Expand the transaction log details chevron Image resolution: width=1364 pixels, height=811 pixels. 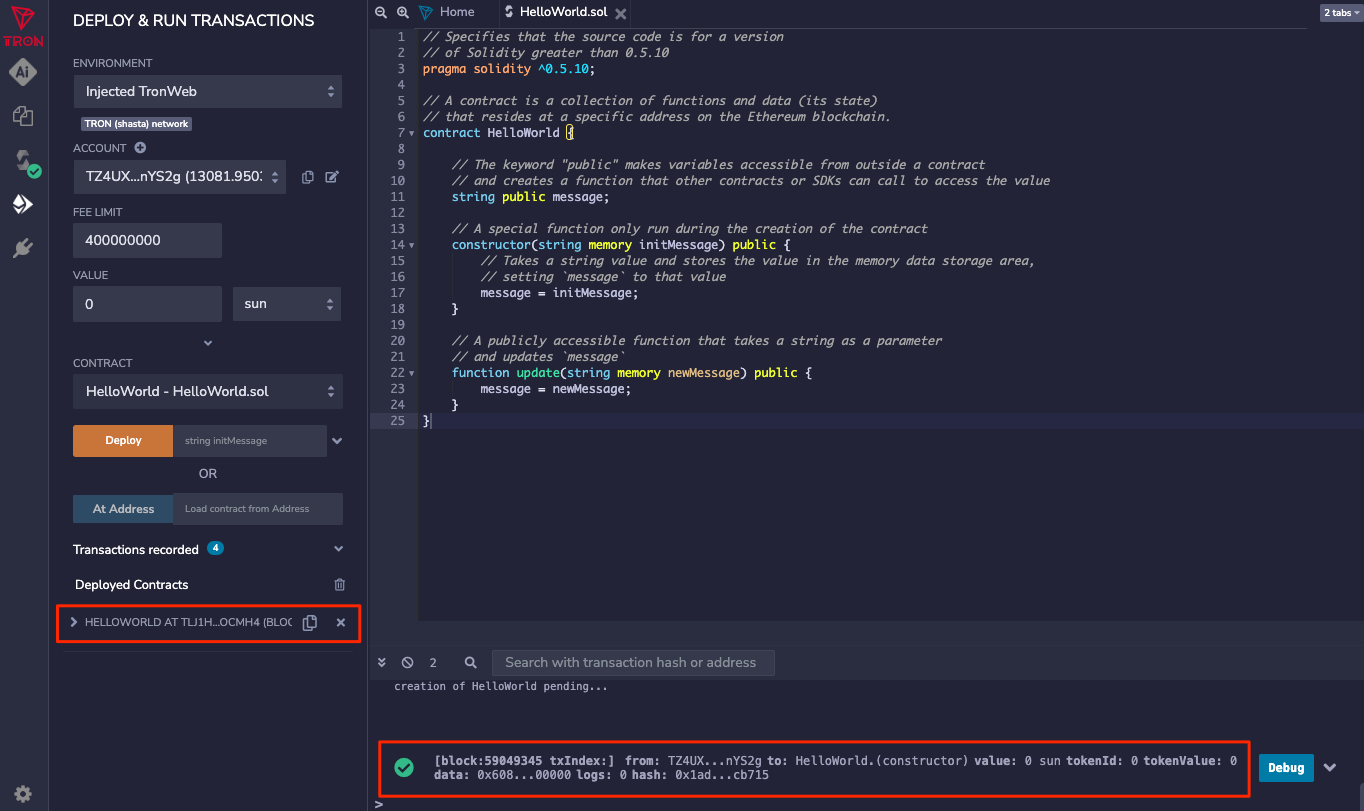pyautogui.click(x=1330, y=767)
